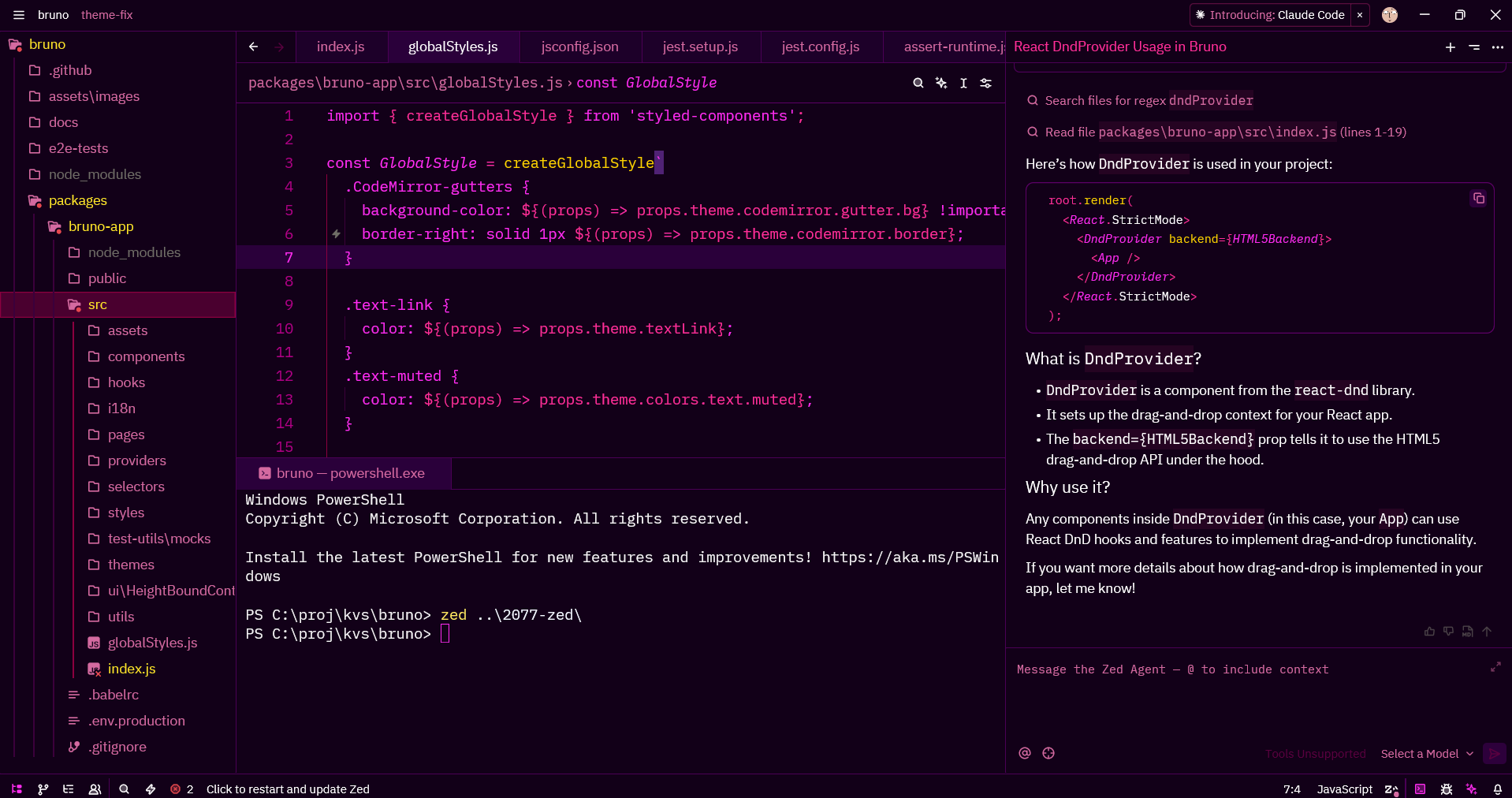Toggle the agent panel sparkle icon
This screenshot has width=1512, height=798.
(x=1471, y=789)
